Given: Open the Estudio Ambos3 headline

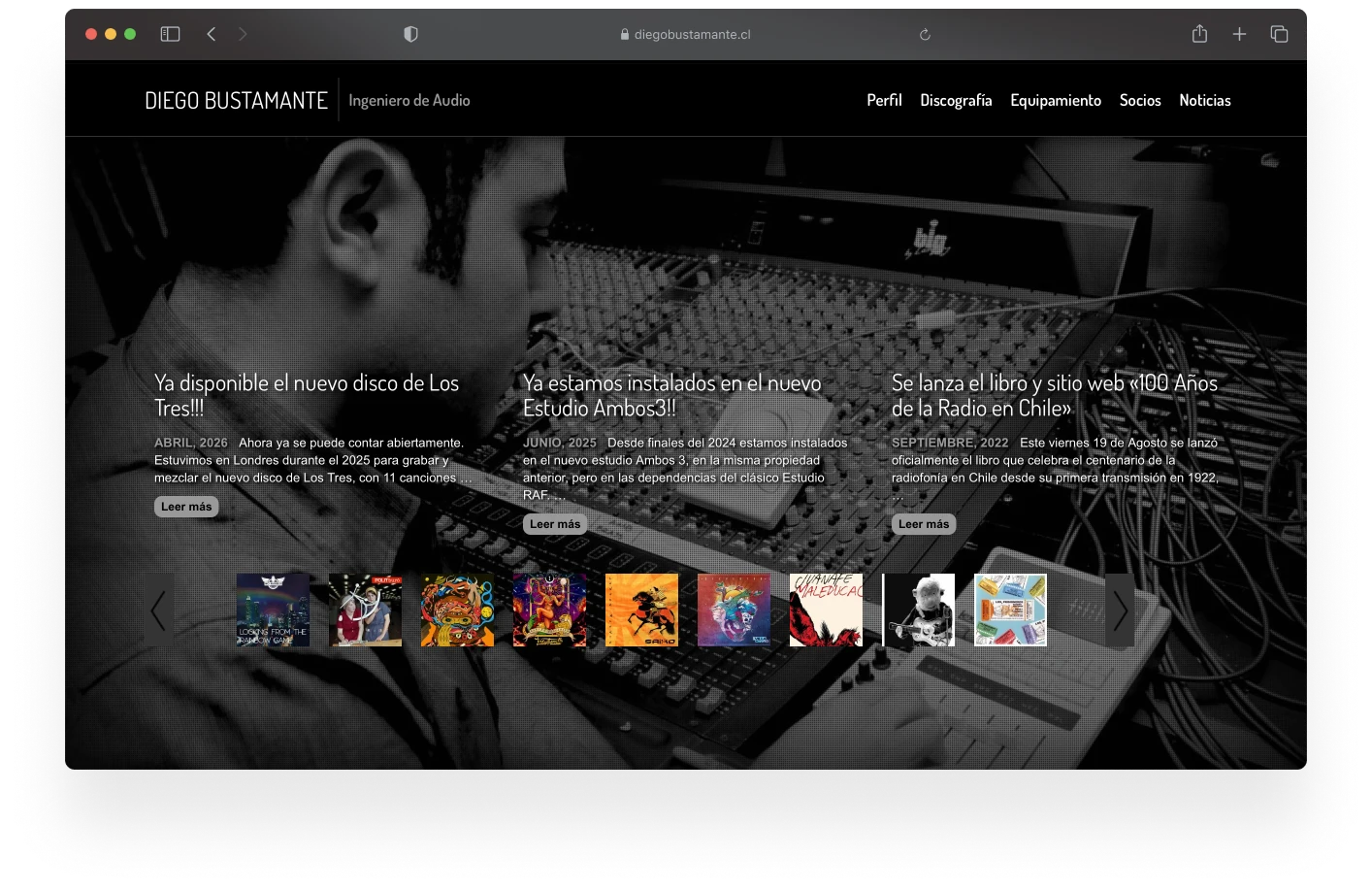Looking at the screenshot, I should [671, 395].
